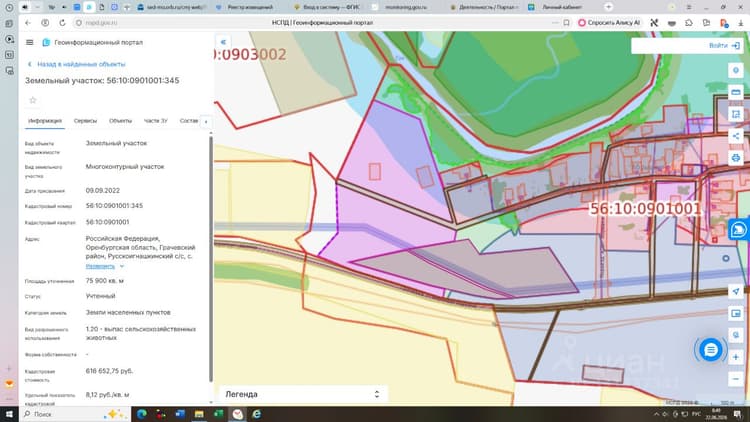Click the Войти login button
Viewport: 750px width, 422px height.
[x=724, y=45]
